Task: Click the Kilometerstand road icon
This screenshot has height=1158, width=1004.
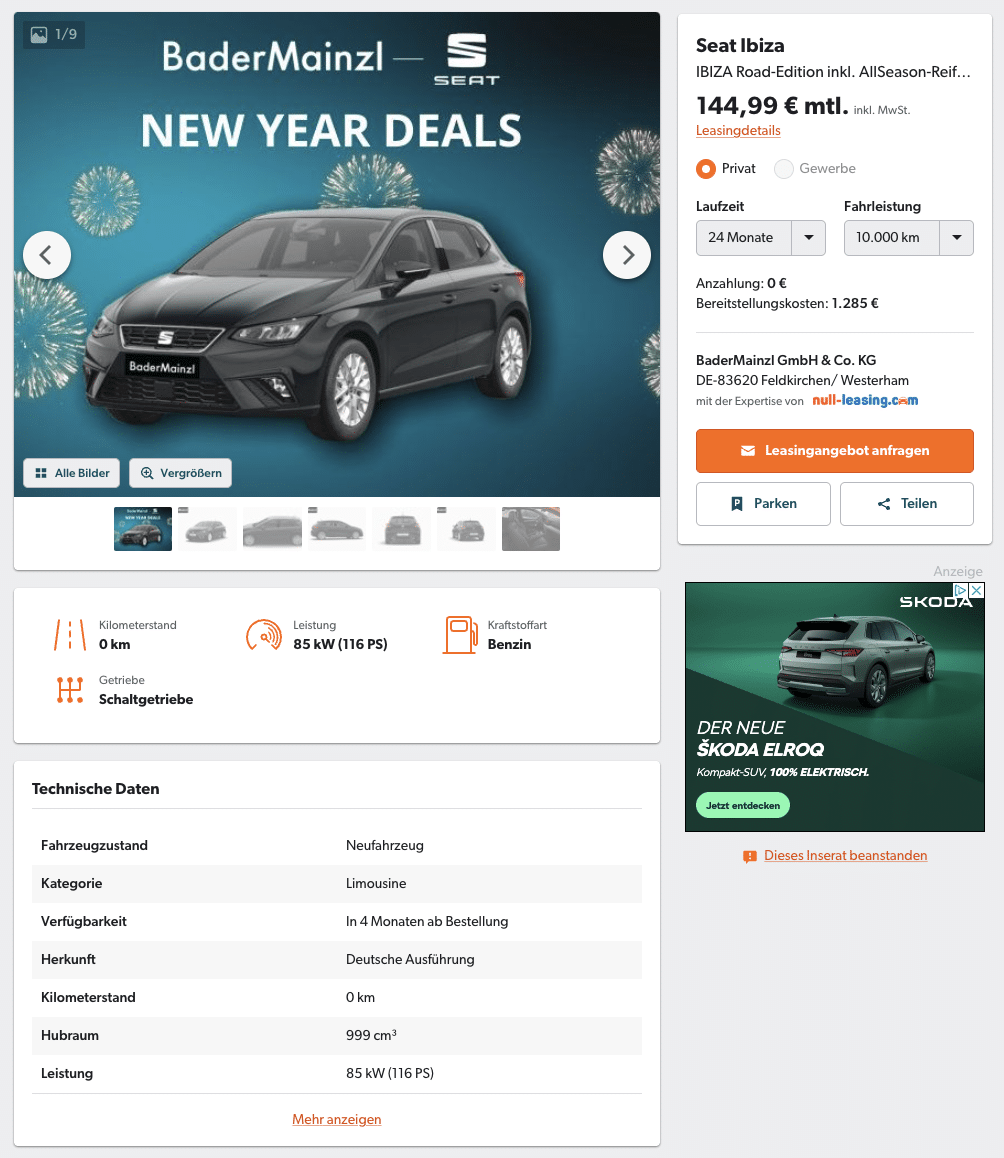Action: coord(70,635)
